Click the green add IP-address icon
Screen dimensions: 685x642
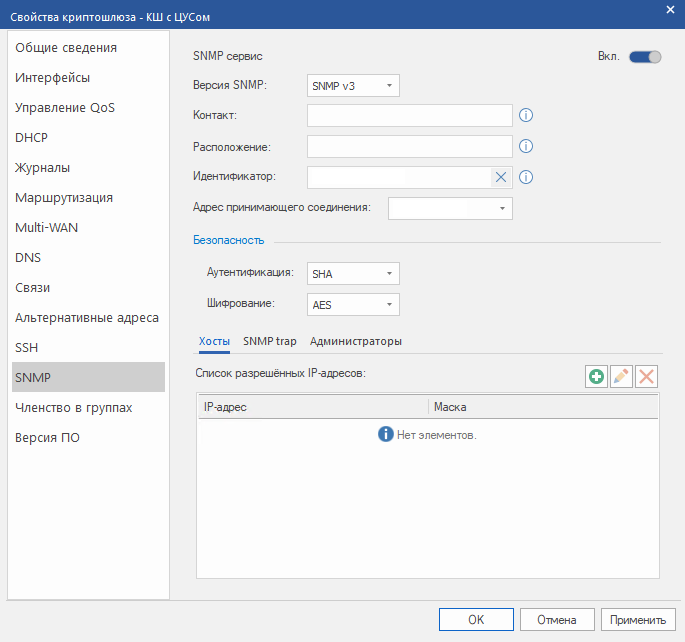coord(597,377)
